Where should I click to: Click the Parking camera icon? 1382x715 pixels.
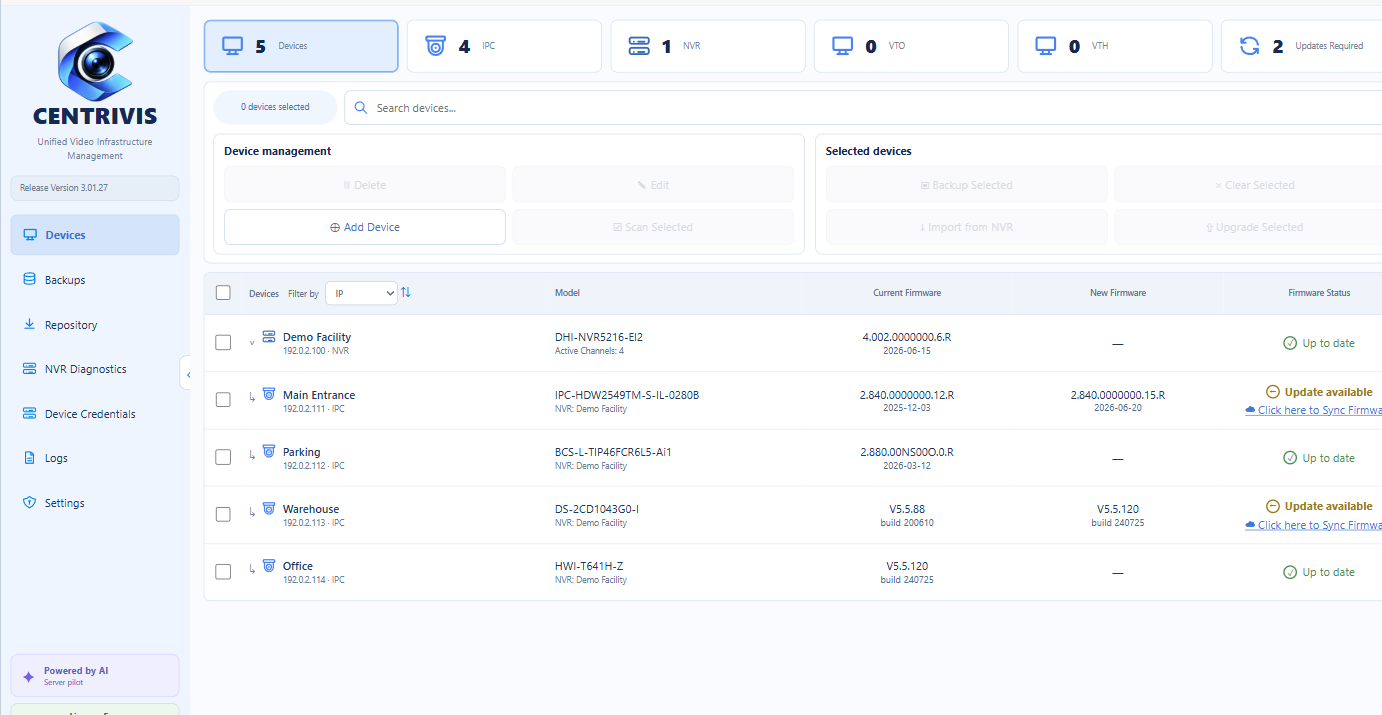(269, 451)
